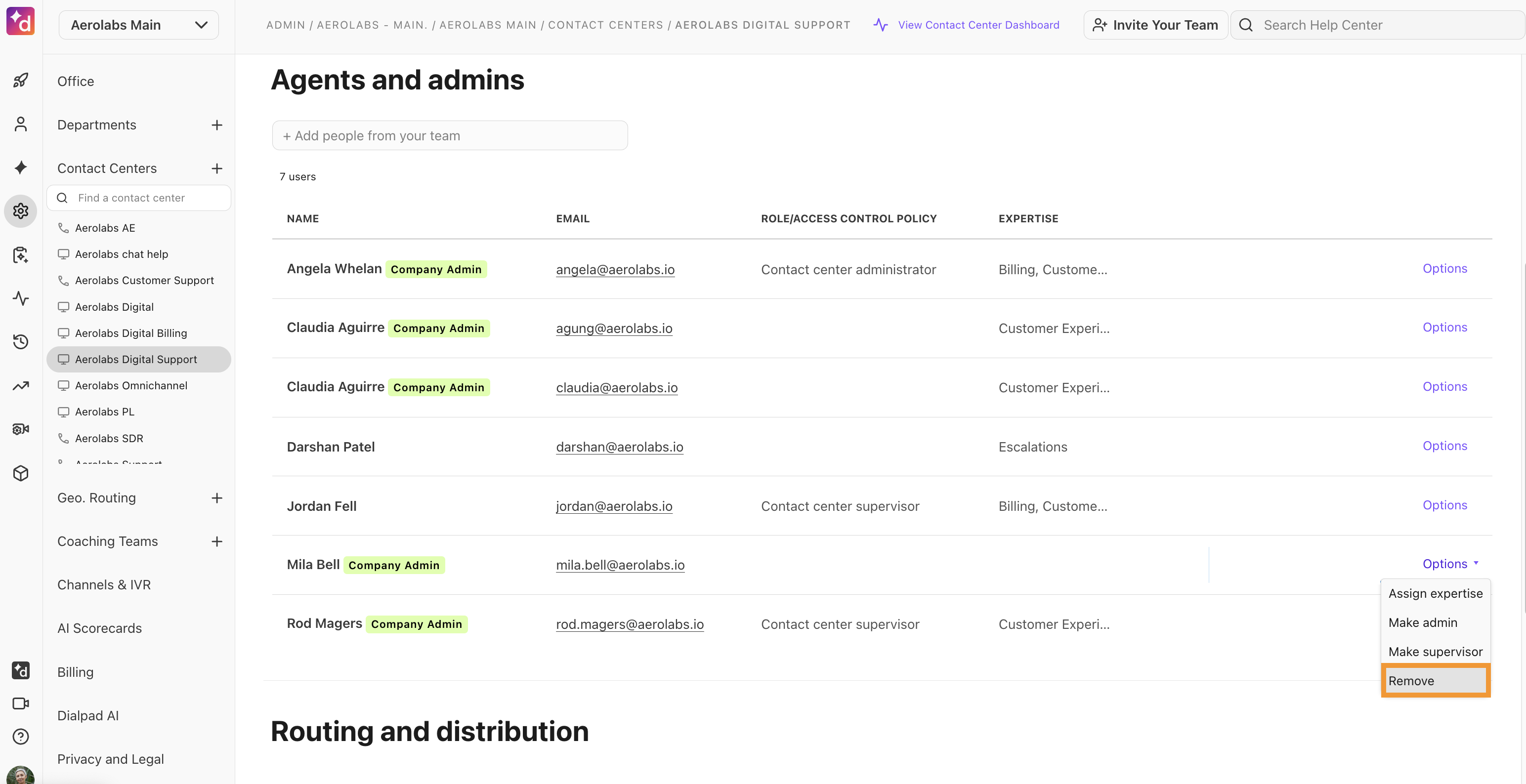Click the magnifier icon in Search Help Center
The image size is (1526, 784).
1246,25
